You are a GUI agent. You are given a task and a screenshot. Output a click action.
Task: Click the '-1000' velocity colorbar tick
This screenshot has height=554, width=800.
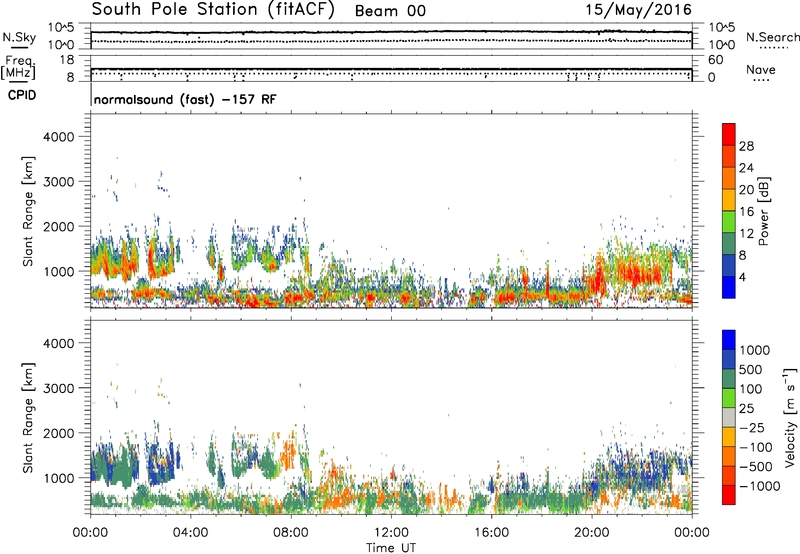(x=759, y=486)
